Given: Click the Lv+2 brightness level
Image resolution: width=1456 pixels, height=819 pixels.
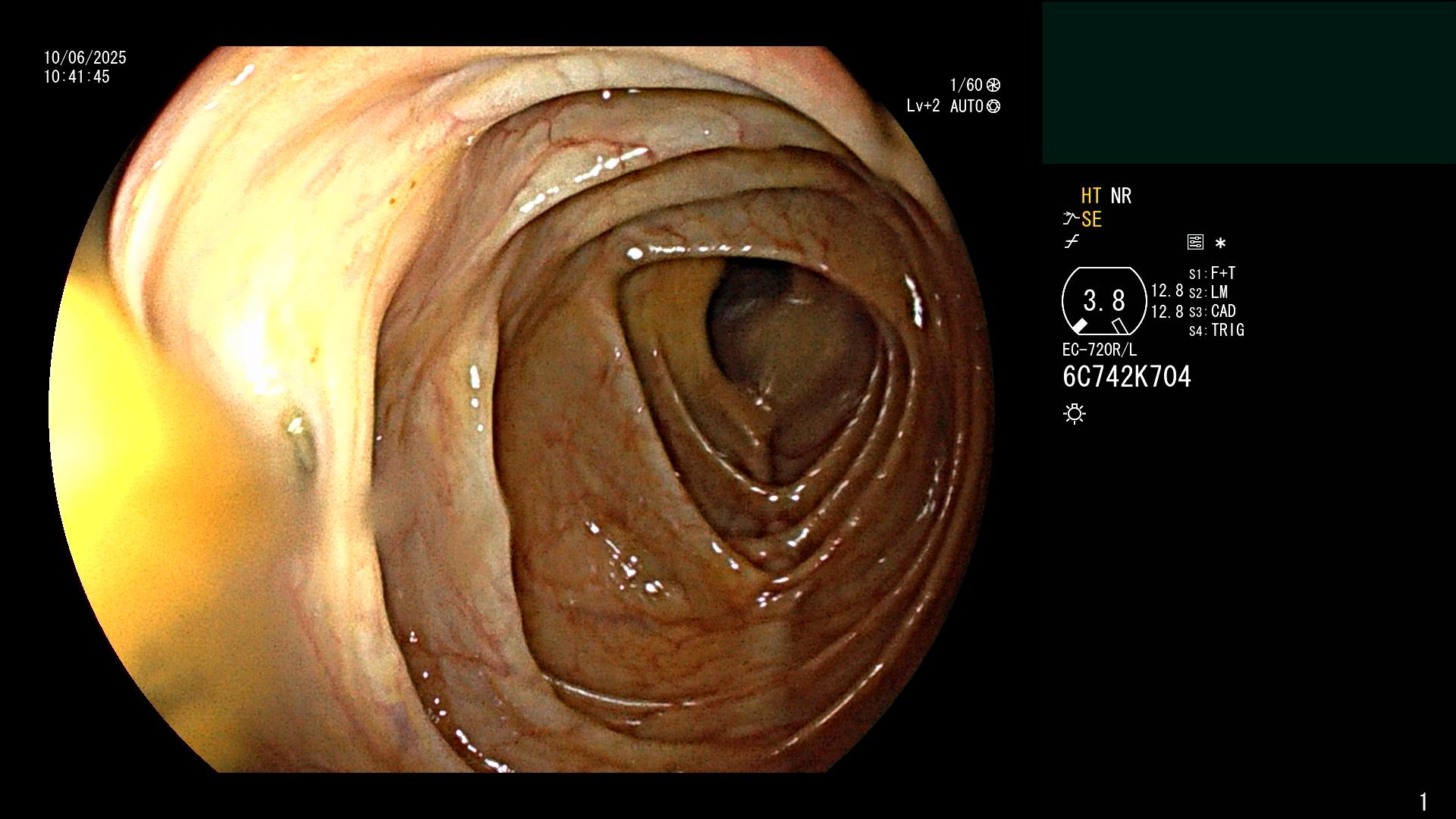Looking at the screenshot, I should 923,106.
